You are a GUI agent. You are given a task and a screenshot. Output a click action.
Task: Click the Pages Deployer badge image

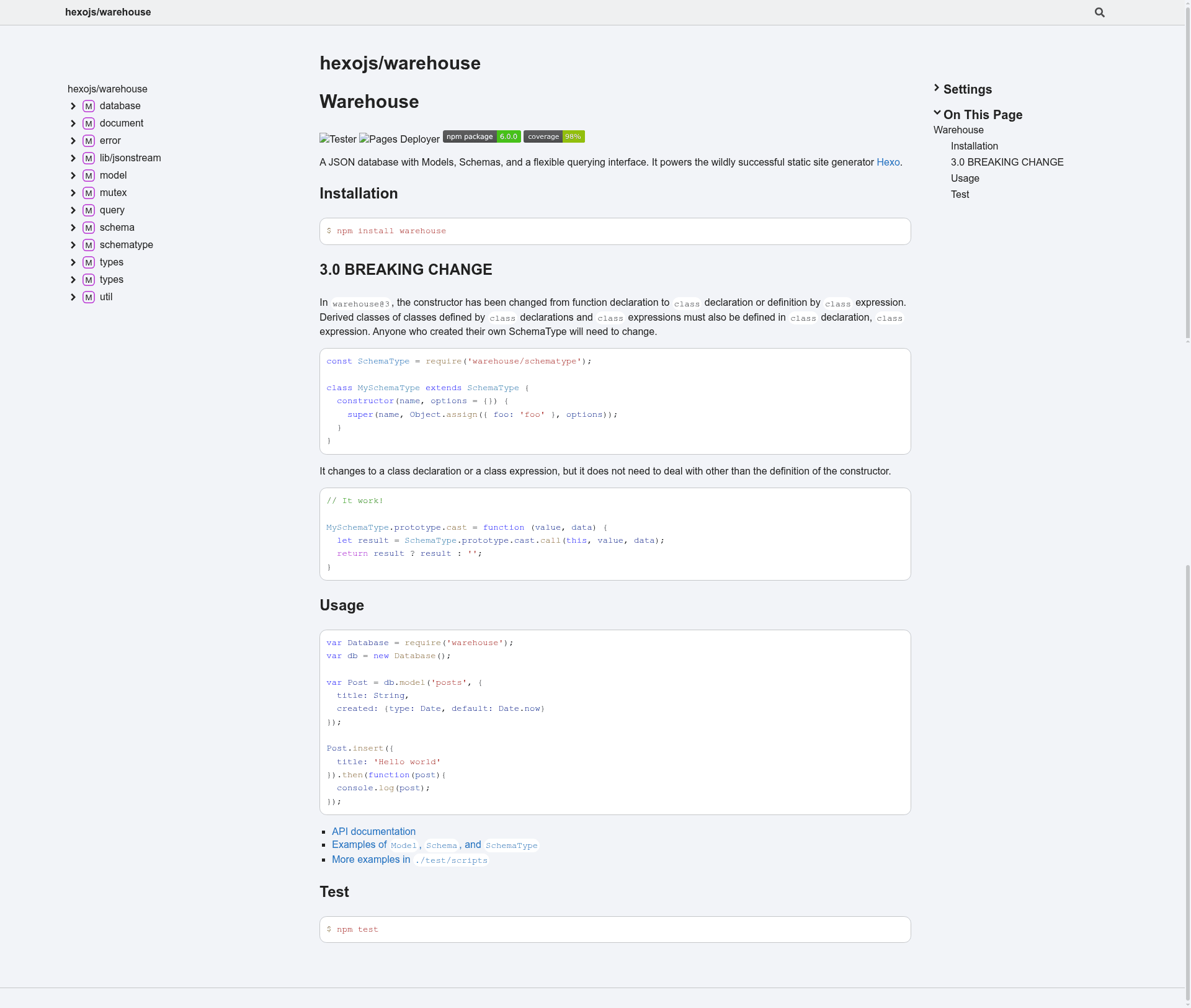point(399,139)
